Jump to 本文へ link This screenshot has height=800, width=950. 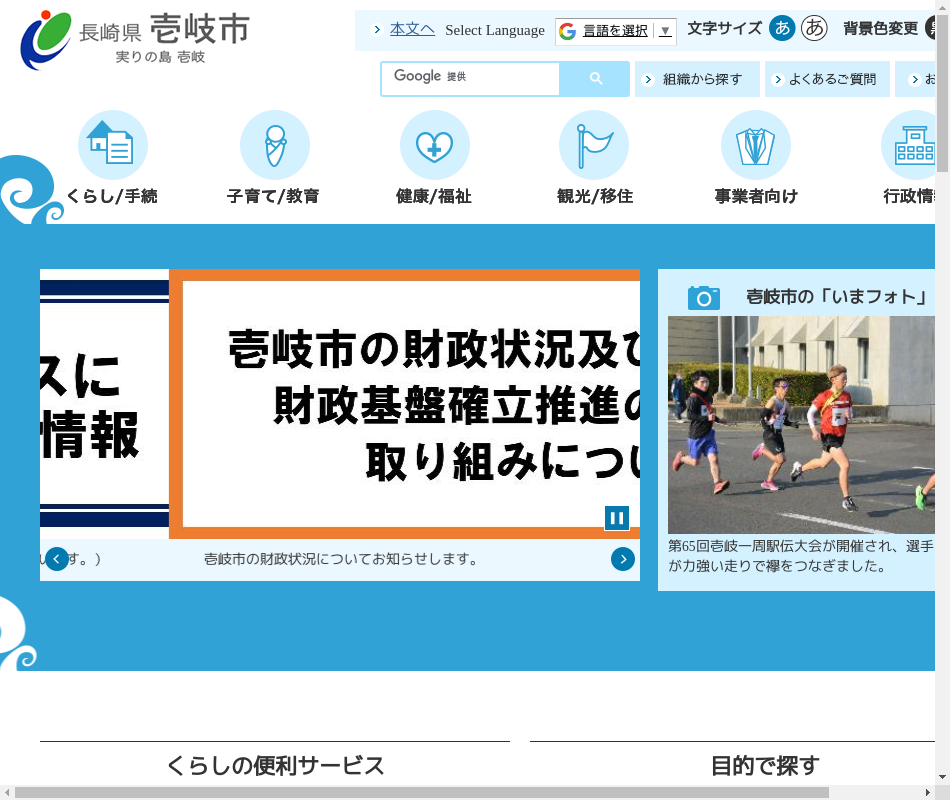412,30
